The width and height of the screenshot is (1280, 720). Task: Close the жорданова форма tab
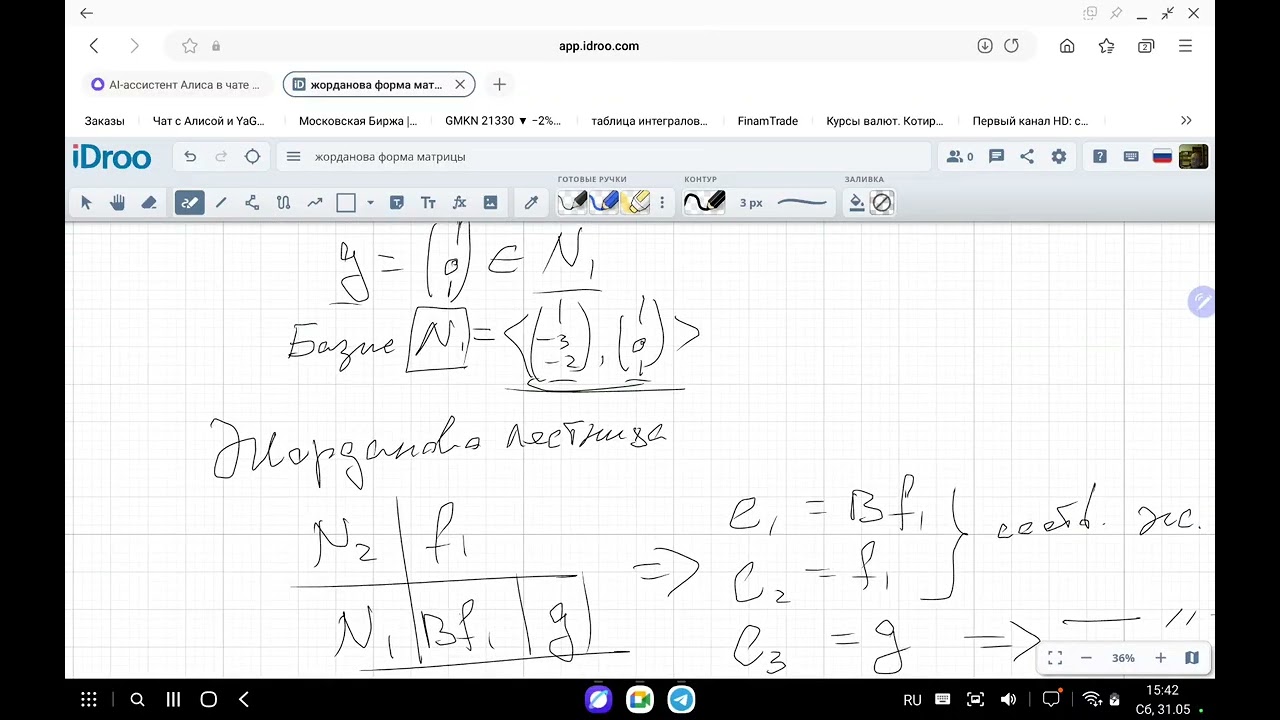460,85
